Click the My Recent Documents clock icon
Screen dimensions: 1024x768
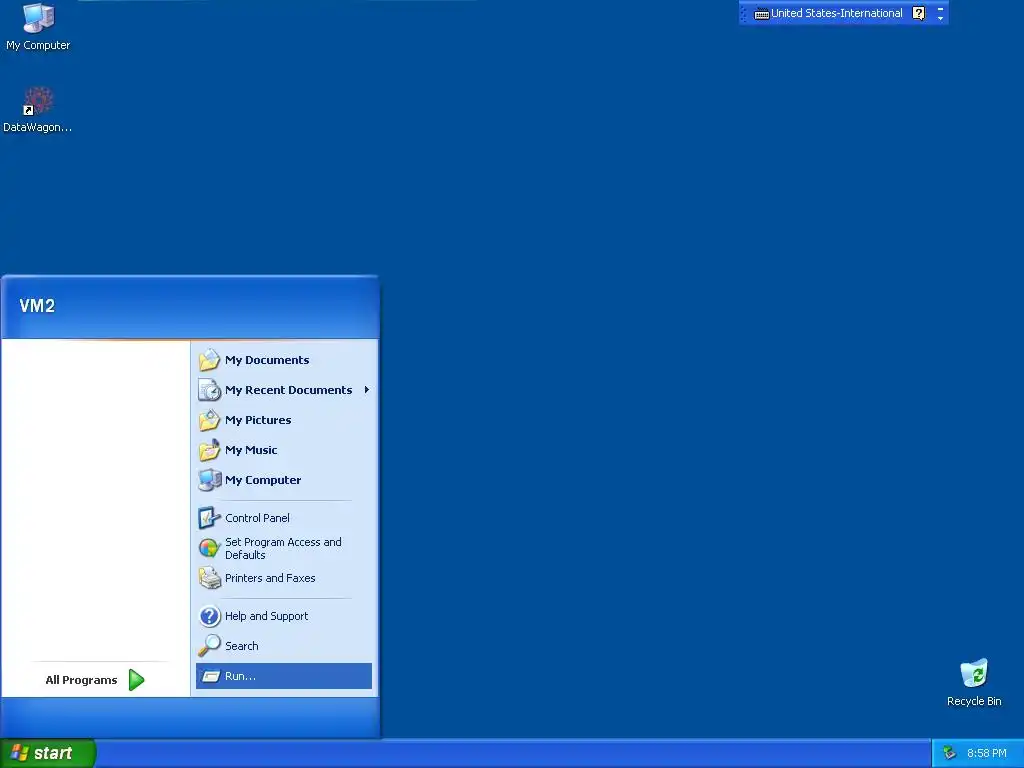click(x=209, y=390)
